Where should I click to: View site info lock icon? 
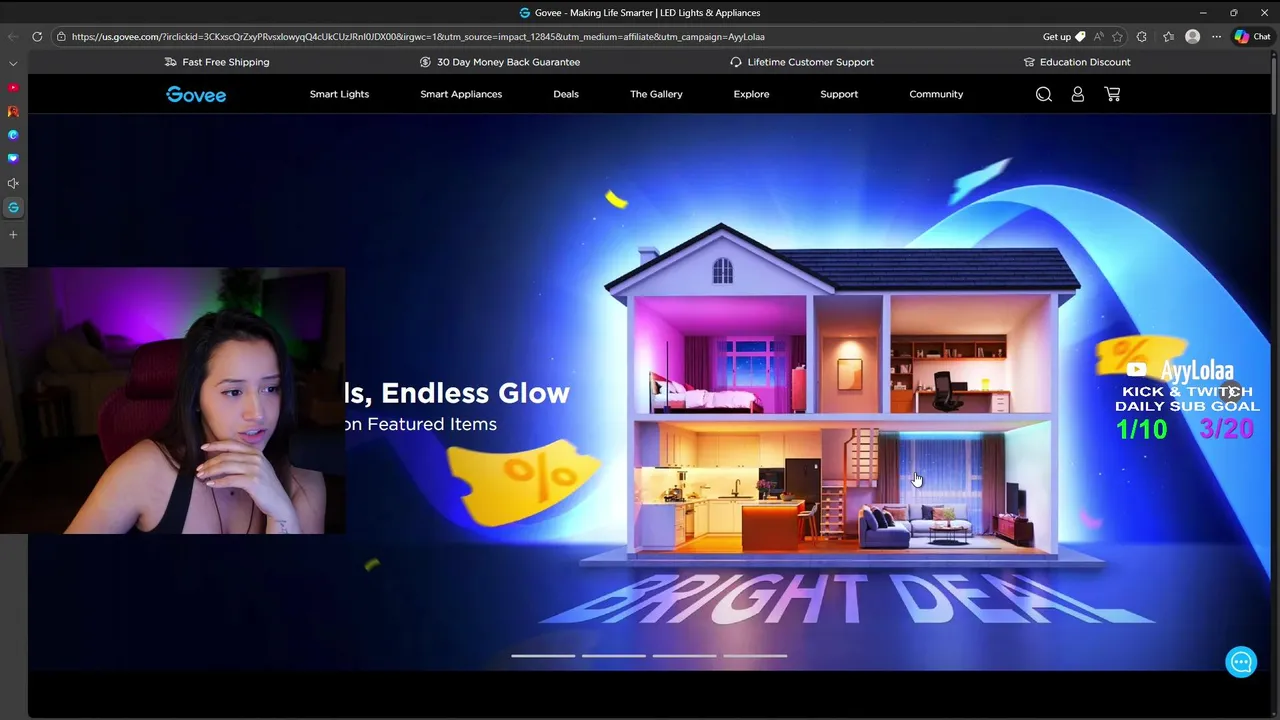pyautogui.click(x=61, y=37)
